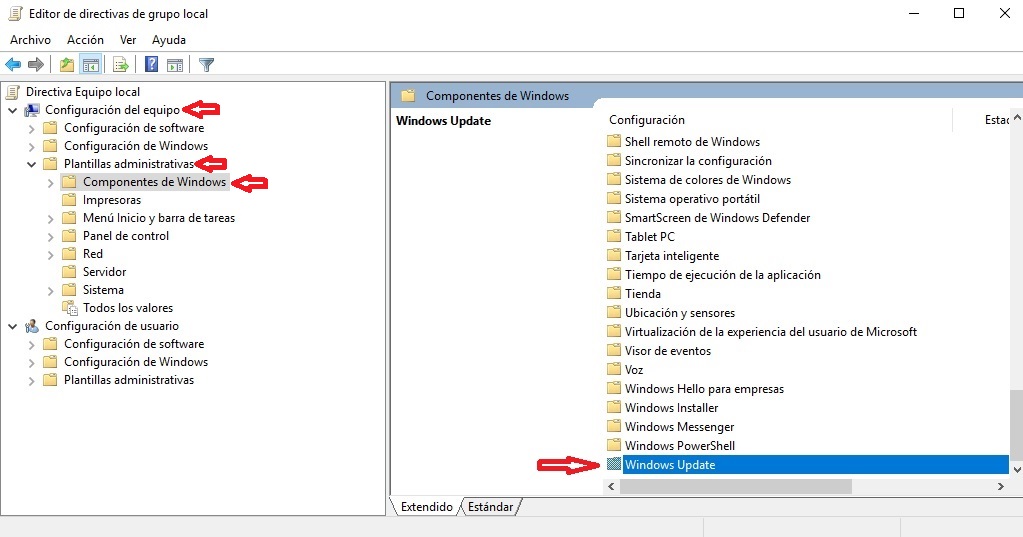
Task: Click the vertical scrollbar thumb in list
Action: [x=1016, y=425]
